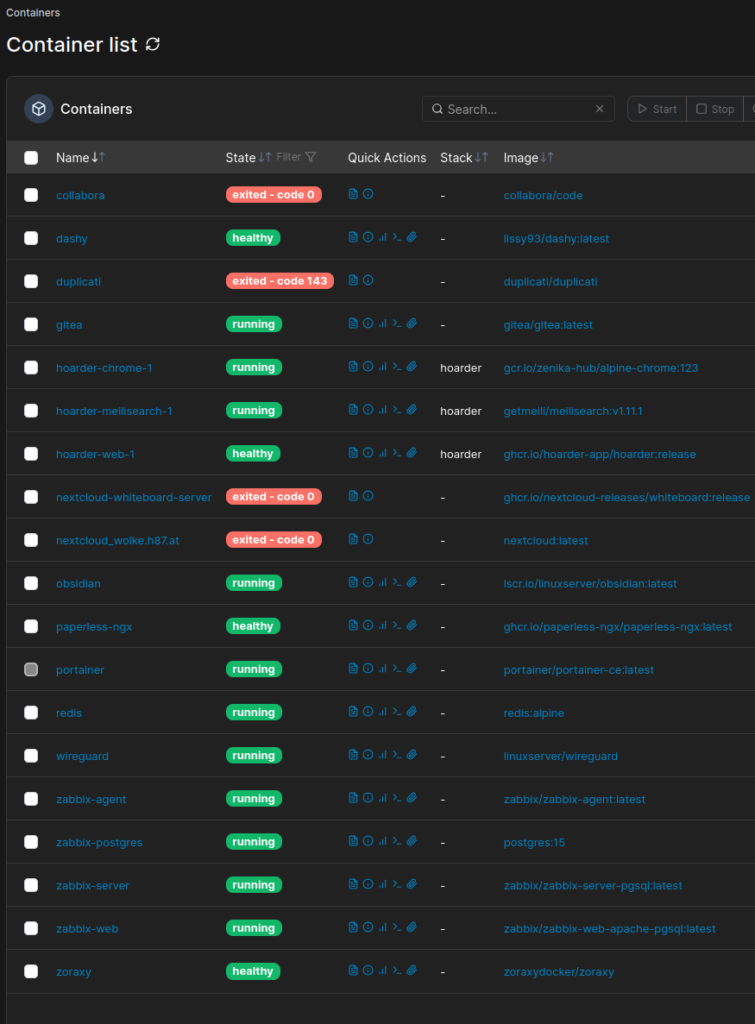Open the nextcloud:latest image link

coord(545,541)
